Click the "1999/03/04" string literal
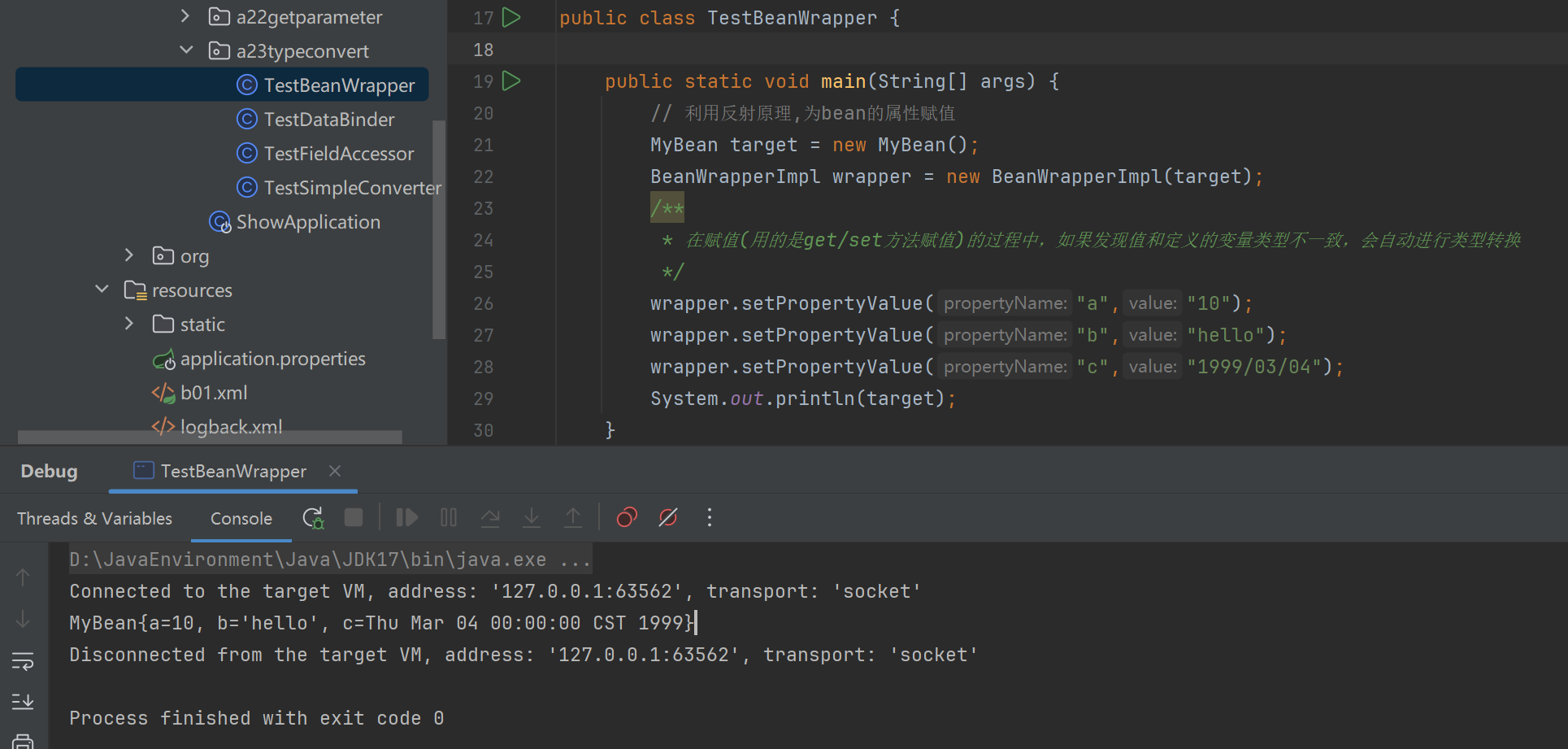The height and width of the screenshot is (749, 1568). (x=1253, y=367)
